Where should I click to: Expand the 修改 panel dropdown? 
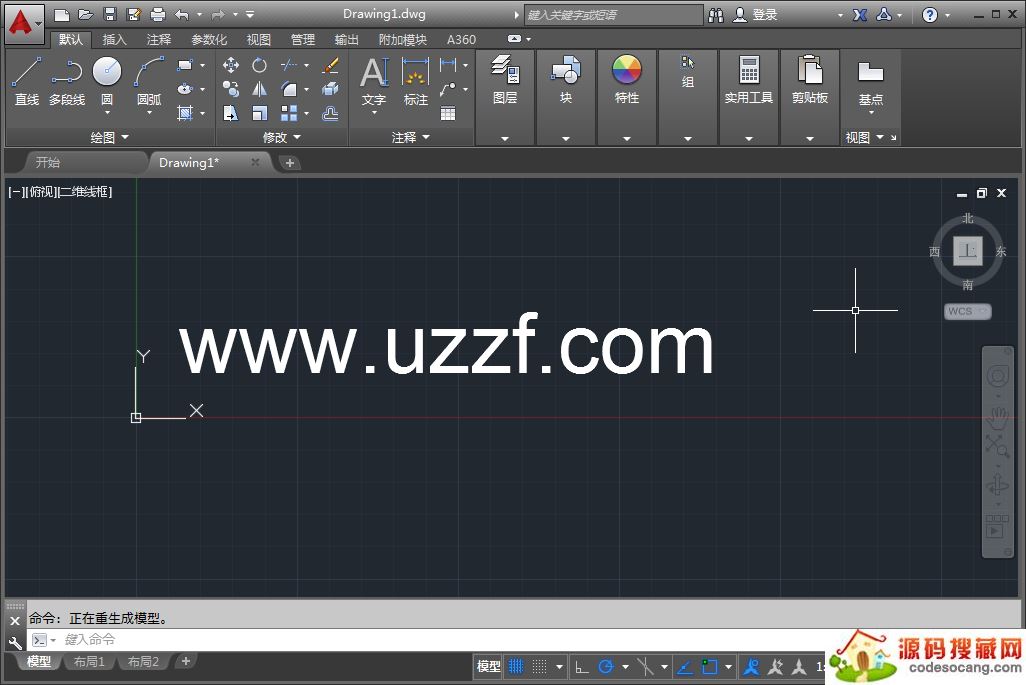[281, 137]
